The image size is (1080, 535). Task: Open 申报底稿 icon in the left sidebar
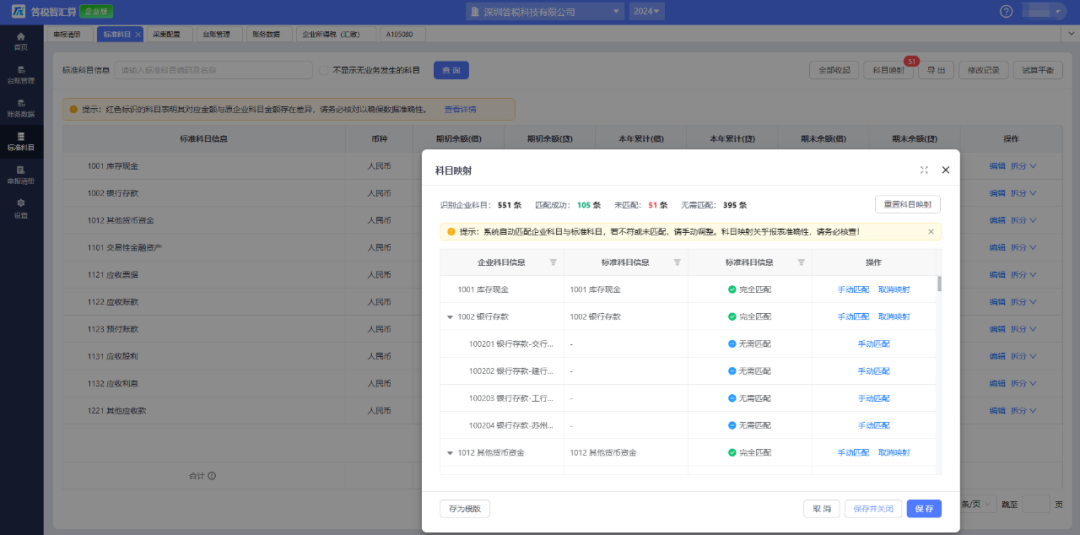click(x=21, y=169)
